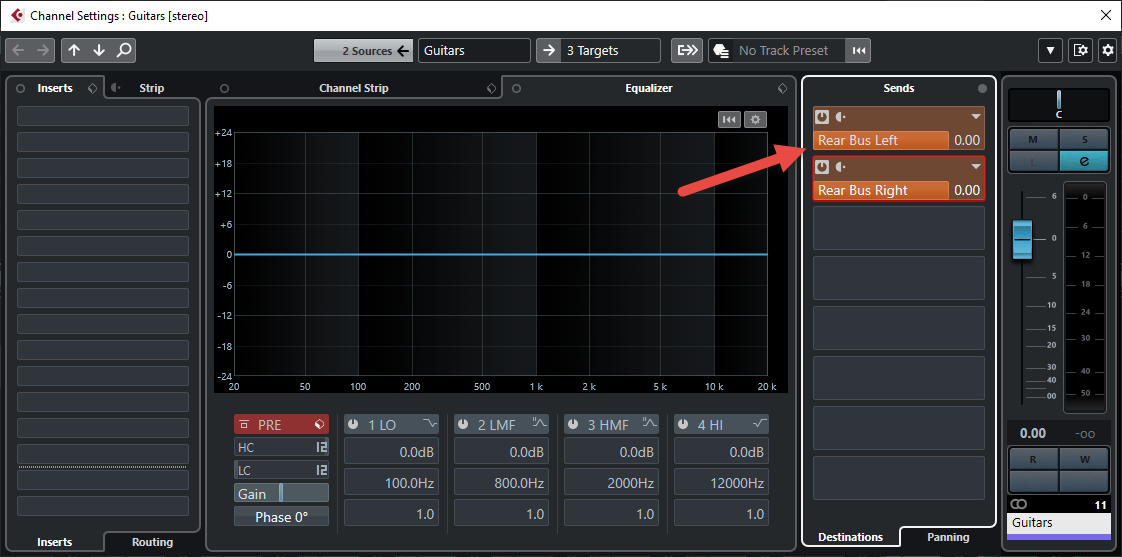Toggle the Edit channel settings e button
Image resolution: width=1122 pixels, height=557 pixels.
pos(1084,162)
